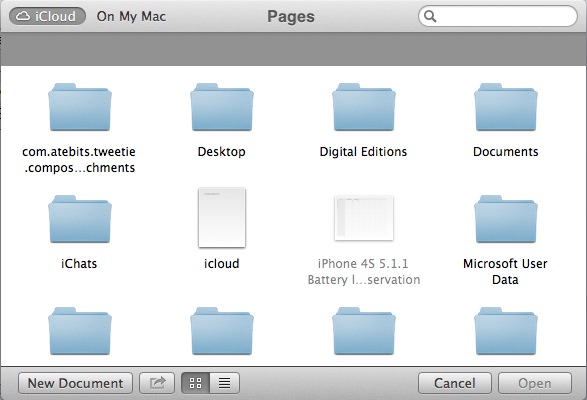This screenshot has height=400, width=587.
Task: Click the Microsoft User Data label
Action: coord(505,272)
